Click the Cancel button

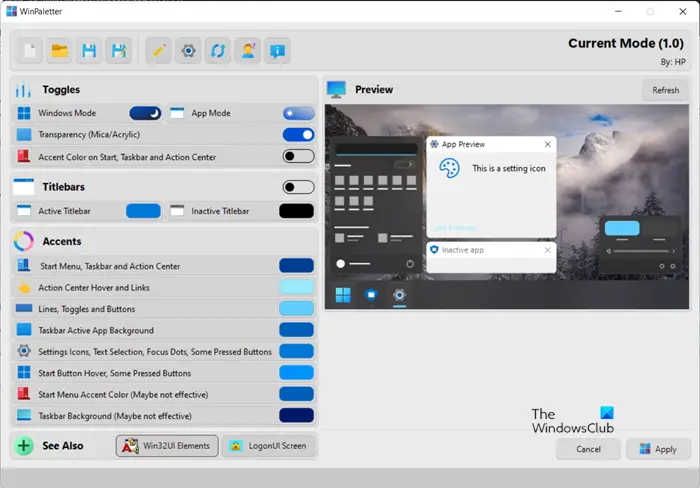pos(588,449)
